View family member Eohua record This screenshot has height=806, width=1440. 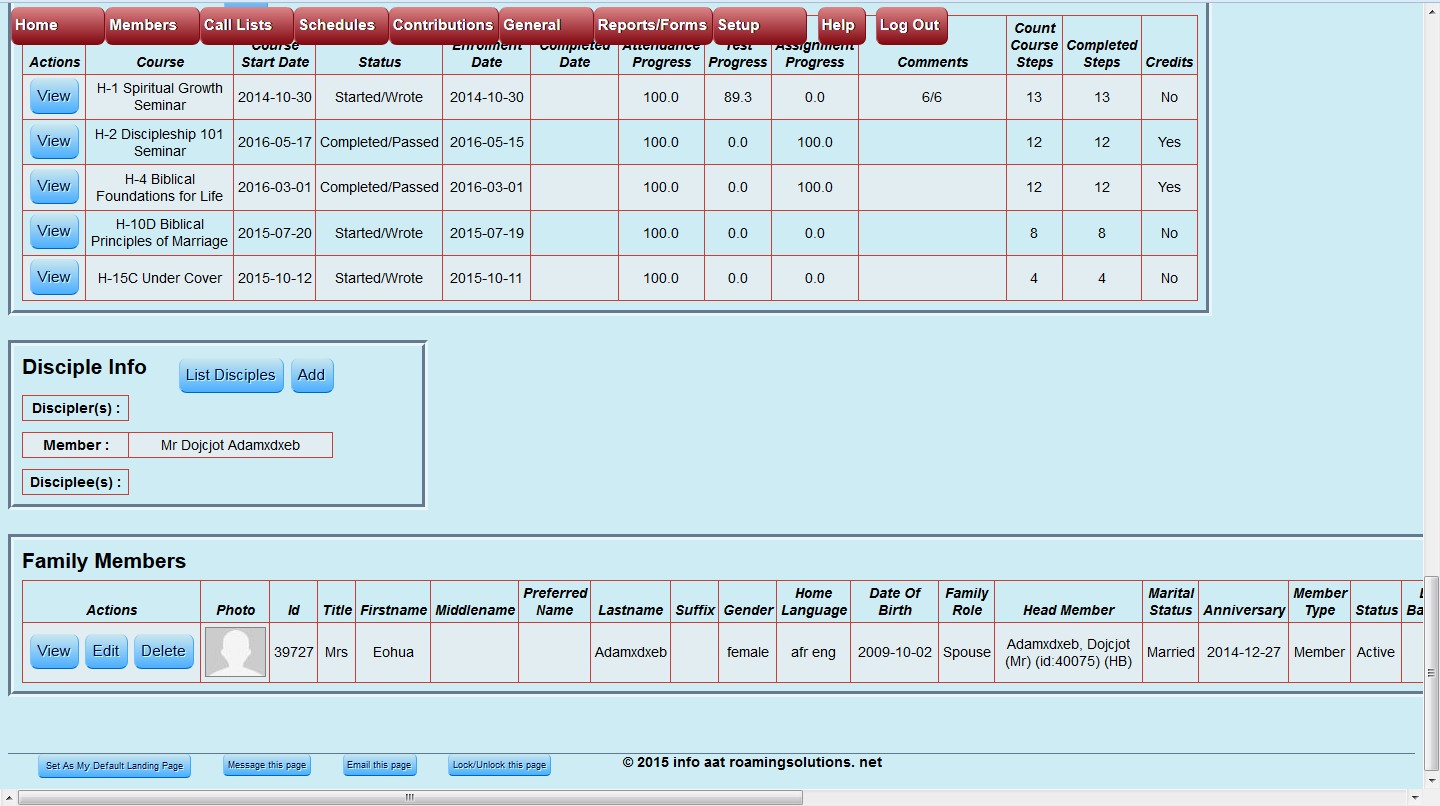click(54, 651)
